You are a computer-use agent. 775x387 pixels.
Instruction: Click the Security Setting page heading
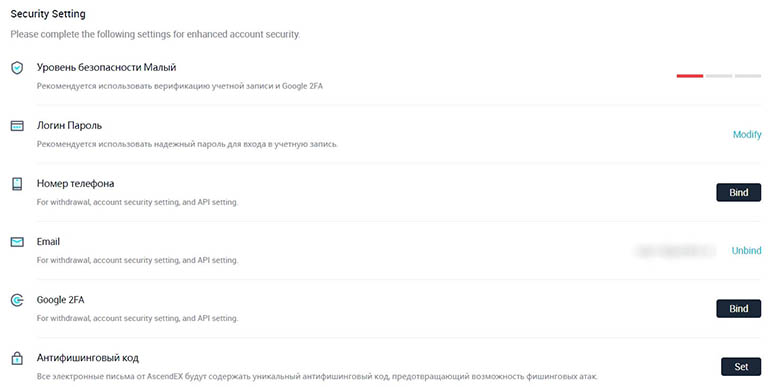pos(48,14)
